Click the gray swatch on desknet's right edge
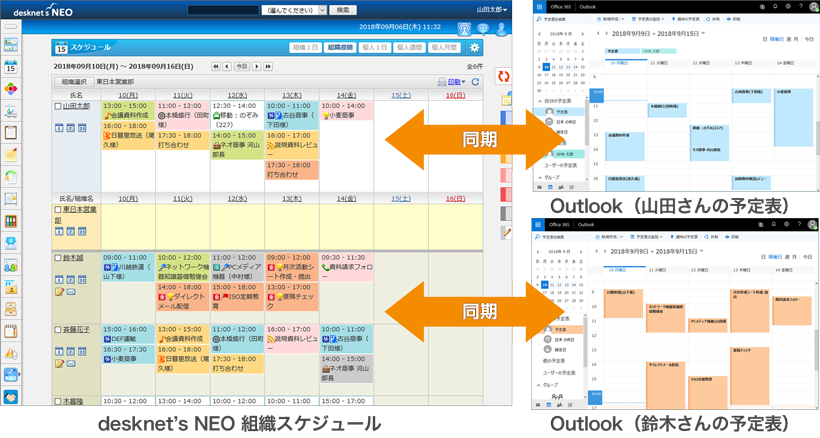820x438 pixels. [x=506, y=213]
